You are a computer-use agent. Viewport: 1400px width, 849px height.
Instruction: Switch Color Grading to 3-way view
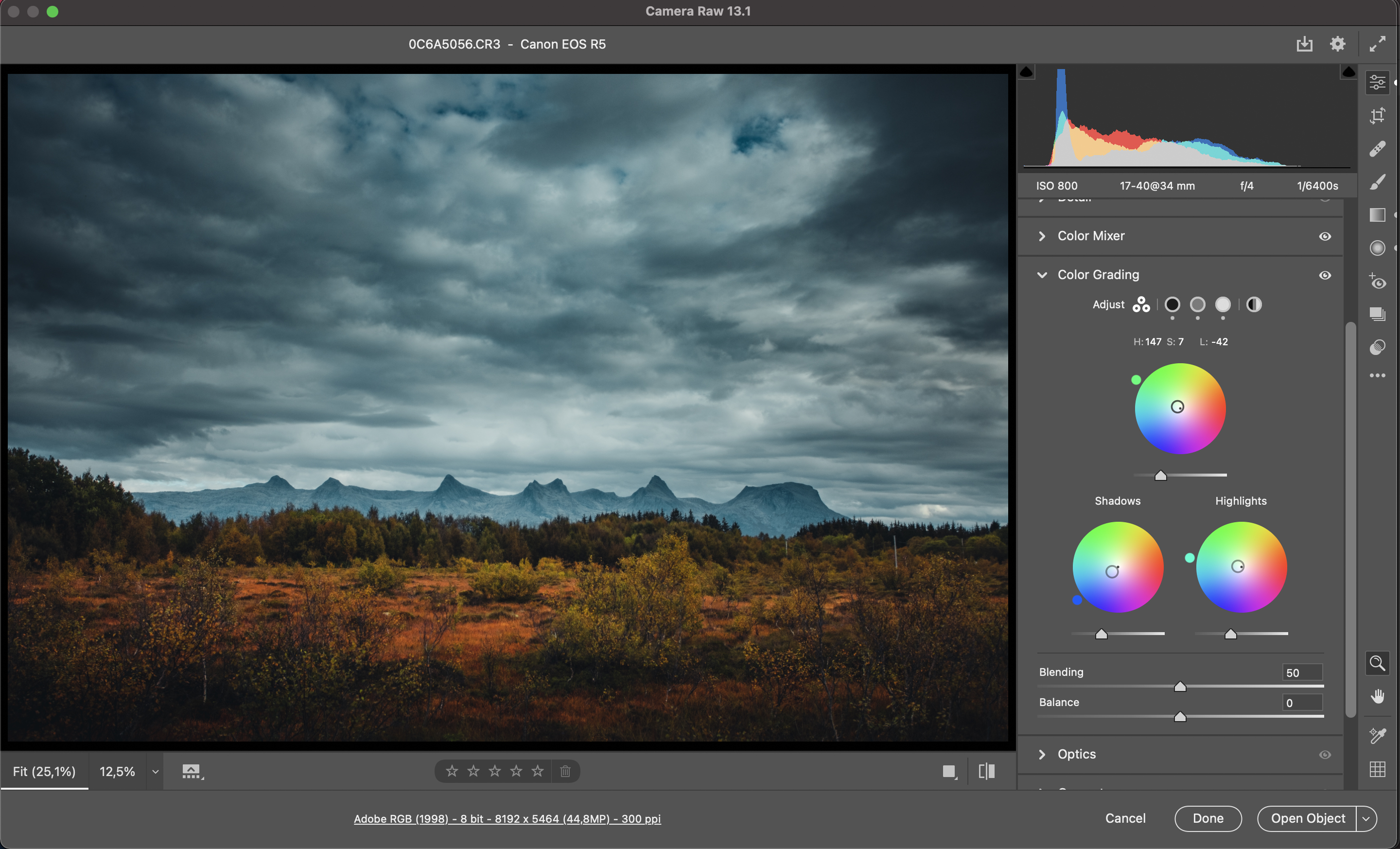(x=1141, y=304)
